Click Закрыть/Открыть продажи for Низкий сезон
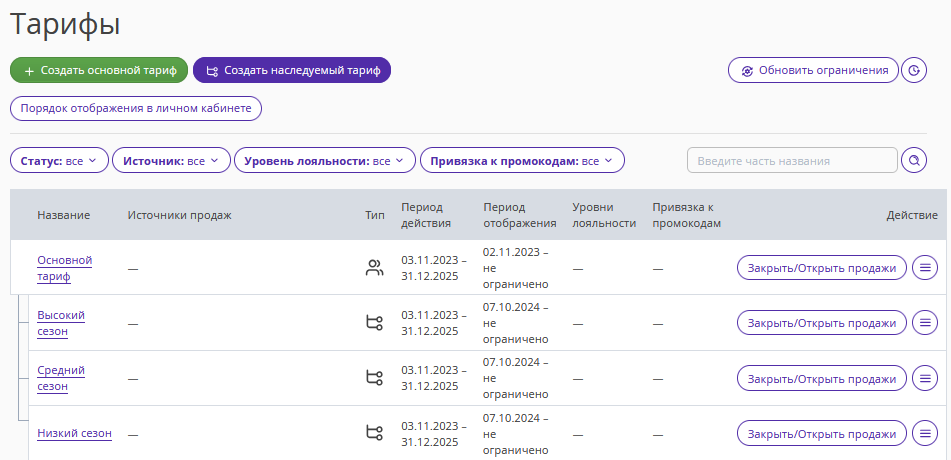The image size is (951, 460). coord(822,433)
